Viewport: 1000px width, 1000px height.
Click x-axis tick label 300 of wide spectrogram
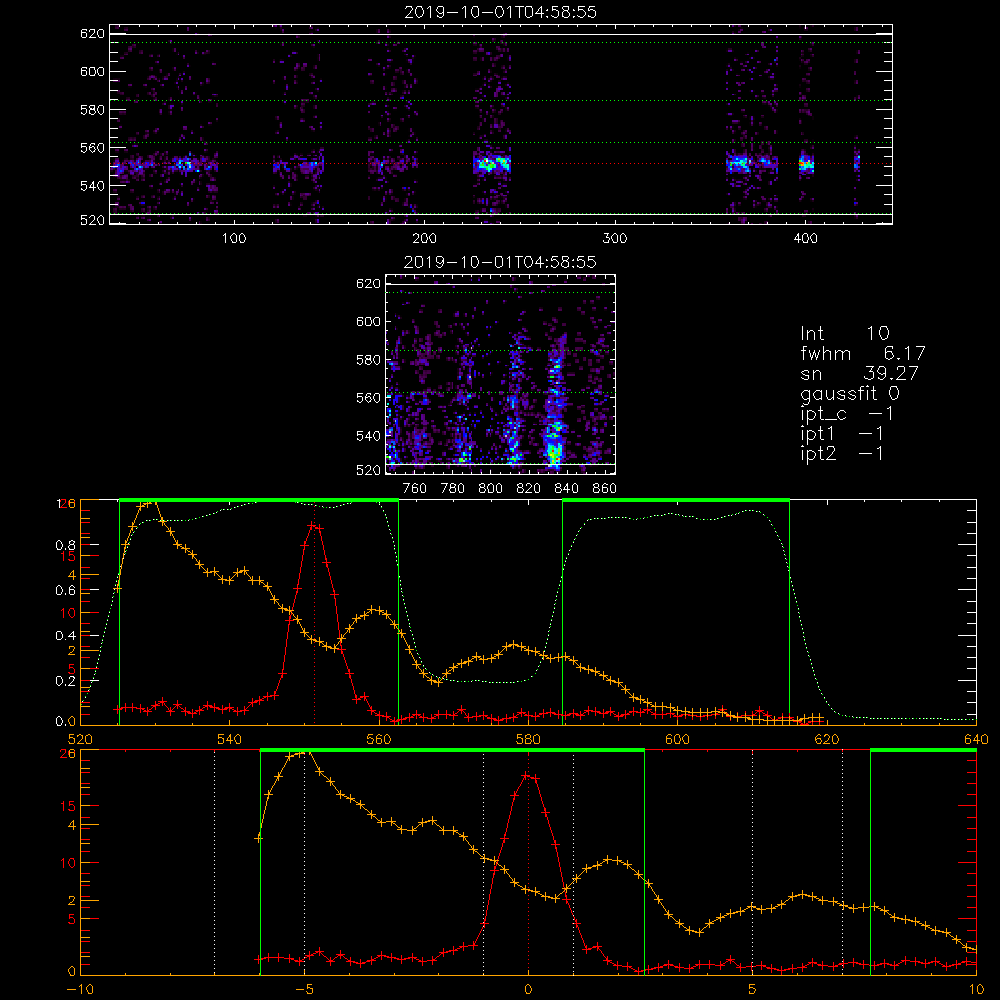pos(615,239)
